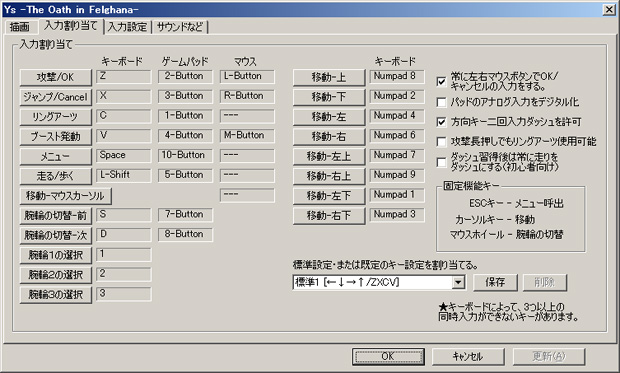Click the 移動-上 key assignment button
Viewport: 620px width, 373px height.
coord(329,77)
